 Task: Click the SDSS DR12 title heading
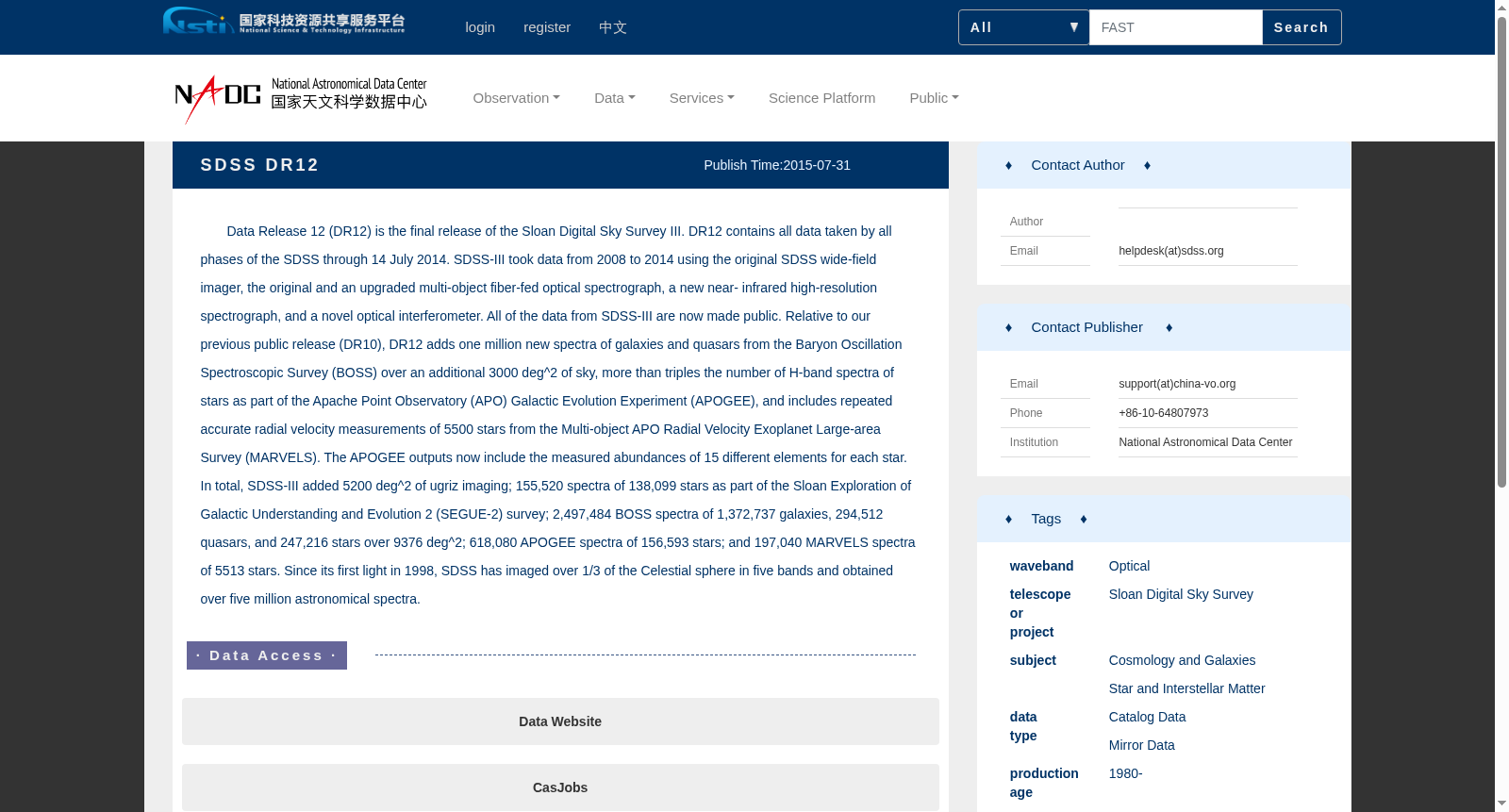[259, 165]
